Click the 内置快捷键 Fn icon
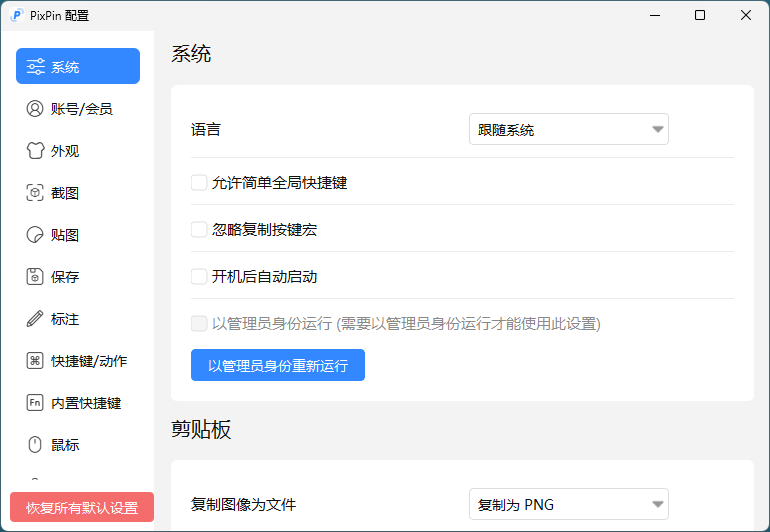This screenshot has width=770, height=532. pyautogui.click(x=35, y=403)
